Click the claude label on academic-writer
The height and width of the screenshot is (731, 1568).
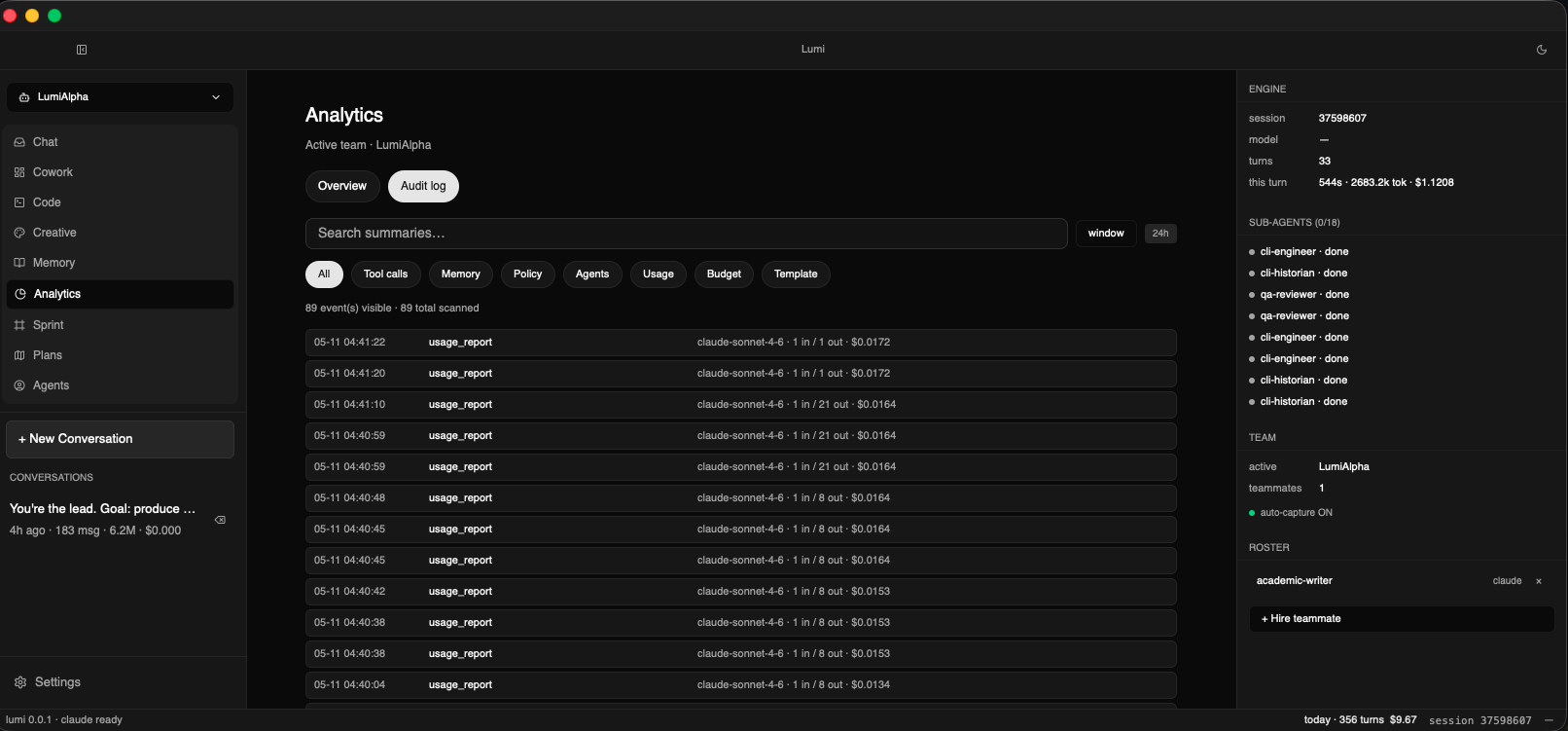tap(1507, 581)
